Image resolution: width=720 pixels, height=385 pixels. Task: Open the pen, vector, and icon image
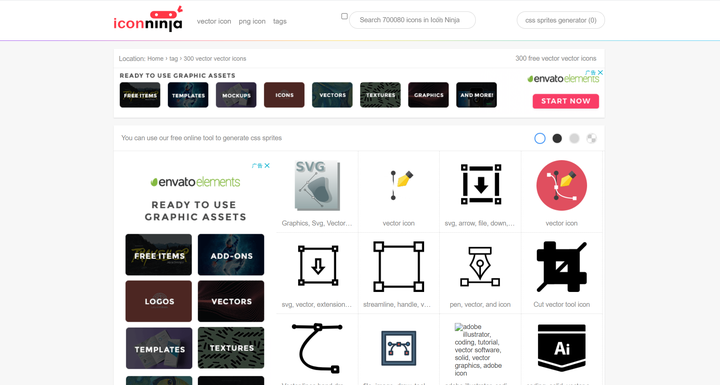pos(480,266)
